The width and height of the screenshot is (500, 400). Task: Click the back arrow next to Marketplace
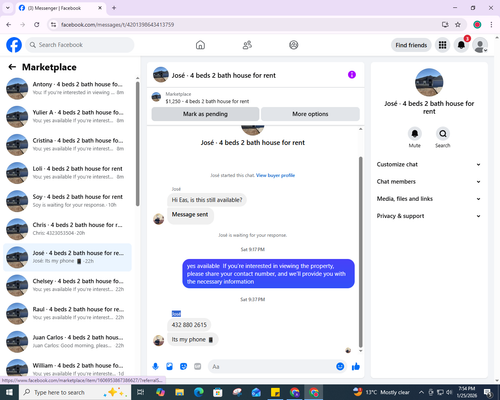pyautogui.click(x=12, y=67)
